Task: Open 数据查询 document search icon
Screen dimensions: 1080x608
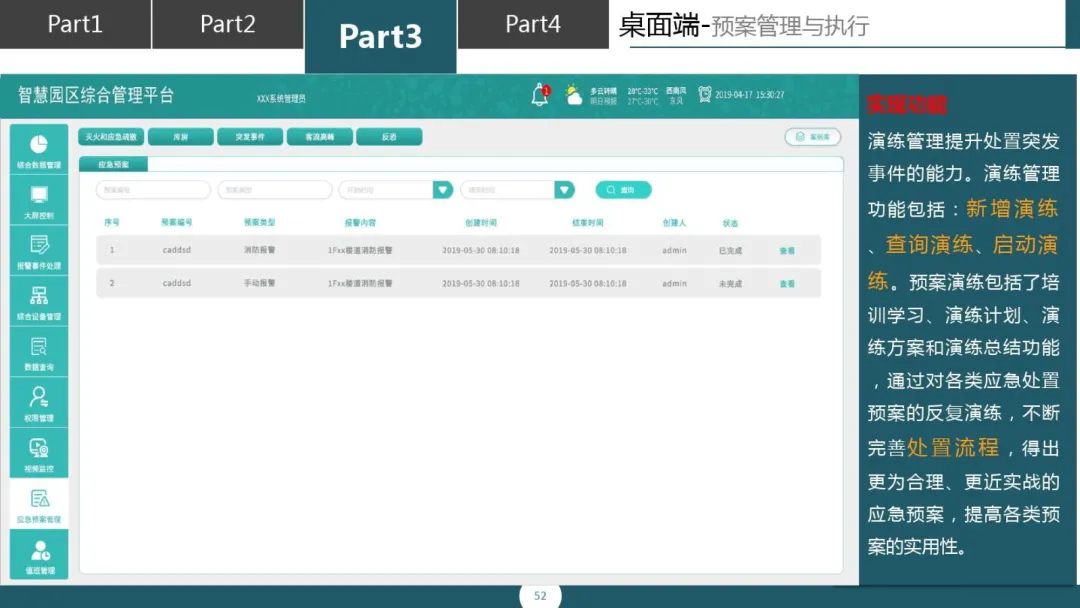Action: pos(39,347)
